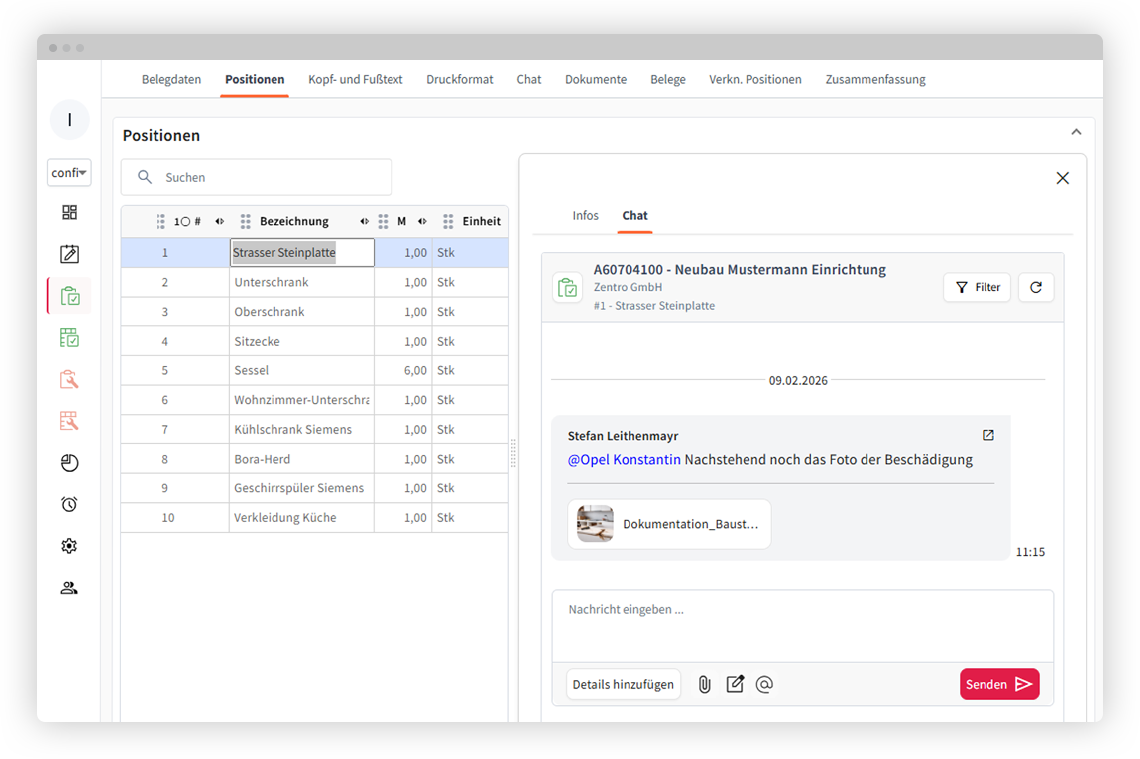Image resolution: width=1140 pixels, height=759 pixels.
Task: Open the Zusammenfassung tab
Action: (x=875, y=80)
